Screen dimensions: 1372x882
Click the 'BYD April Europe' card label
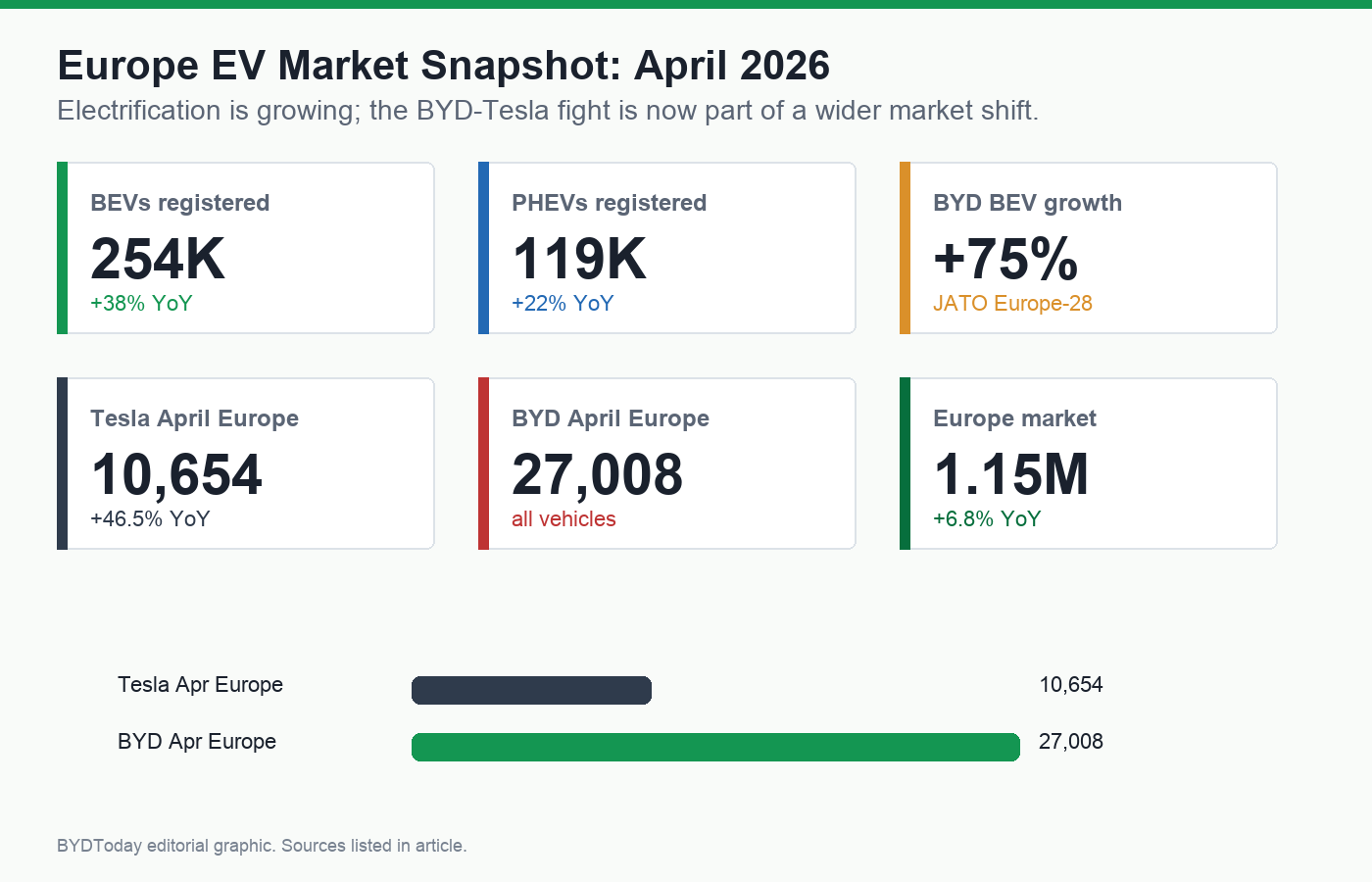(x=611, y=418)
